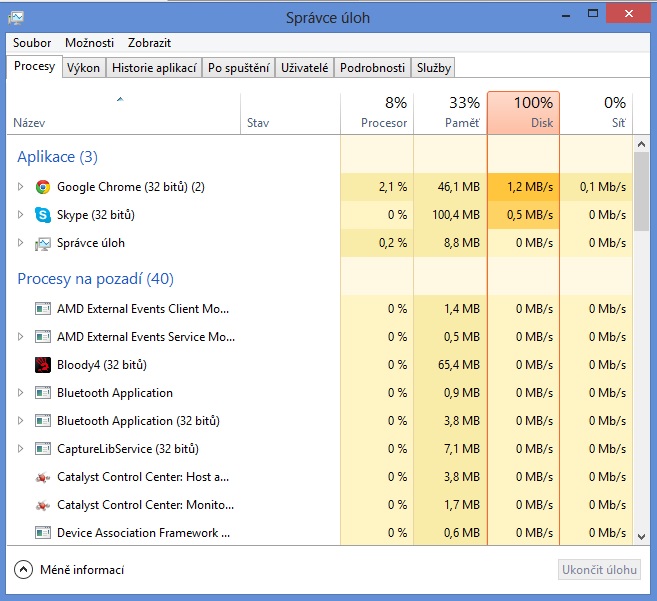Sort by the Stav column header
This screenshot has height=601, width=657.
tap(290, 113)
